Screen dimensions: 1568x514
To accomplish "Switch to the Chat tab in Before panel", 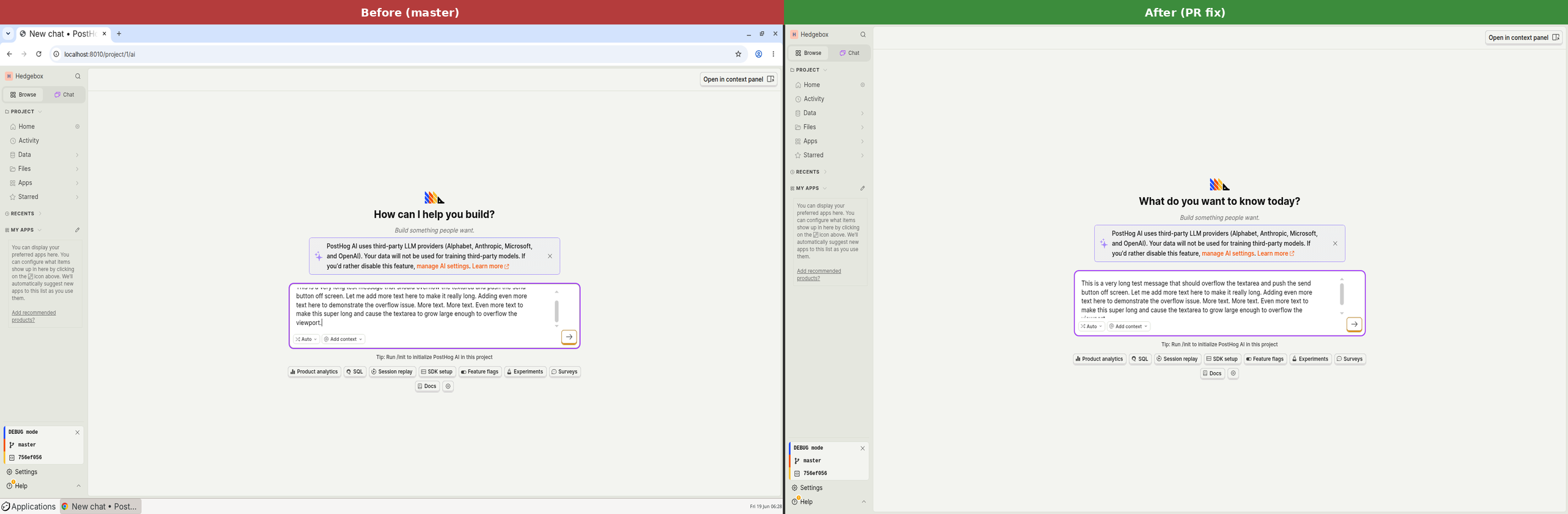I will 64,95.
